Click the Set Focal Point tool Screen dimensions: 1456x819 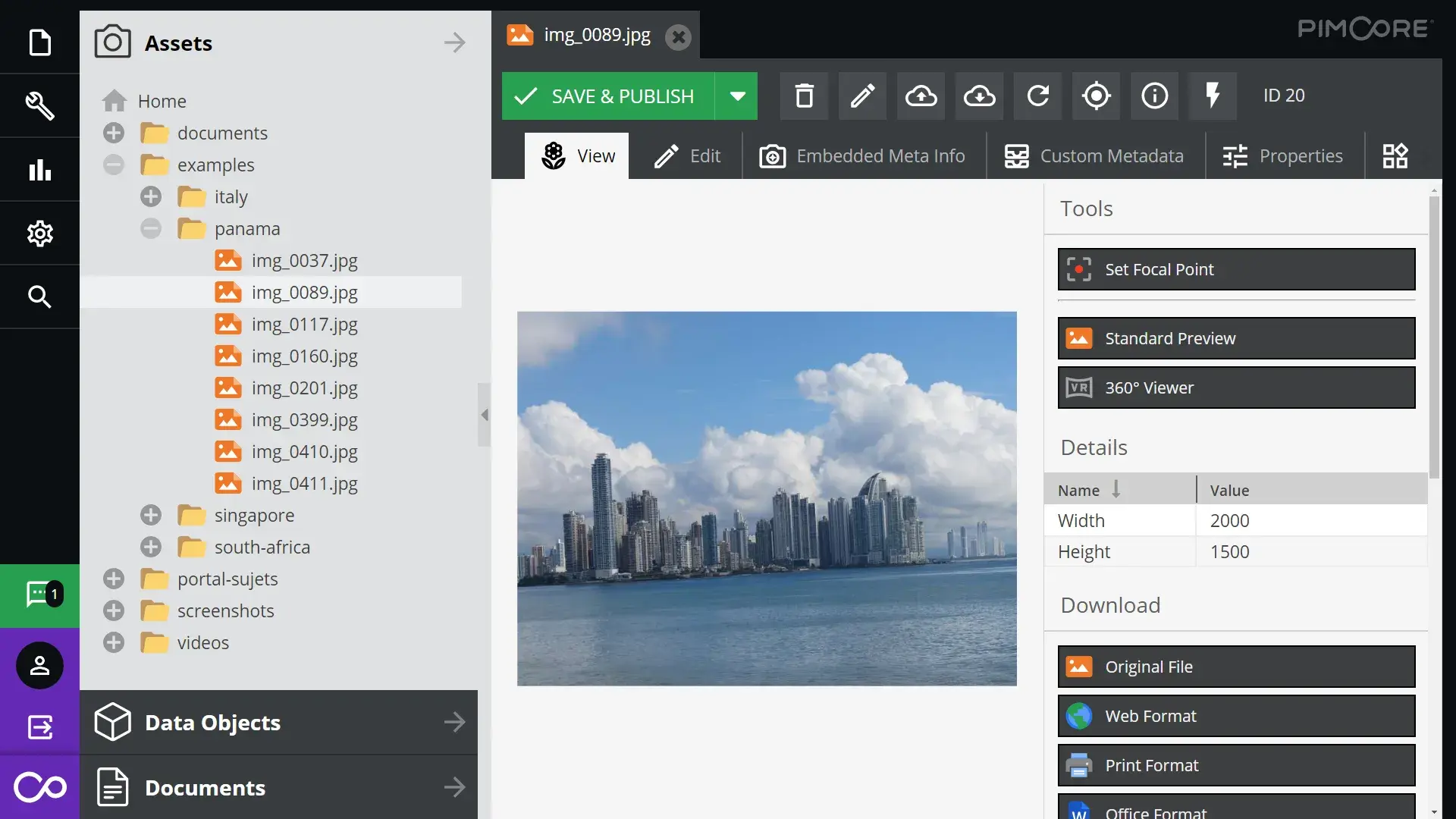(1237, 269)
